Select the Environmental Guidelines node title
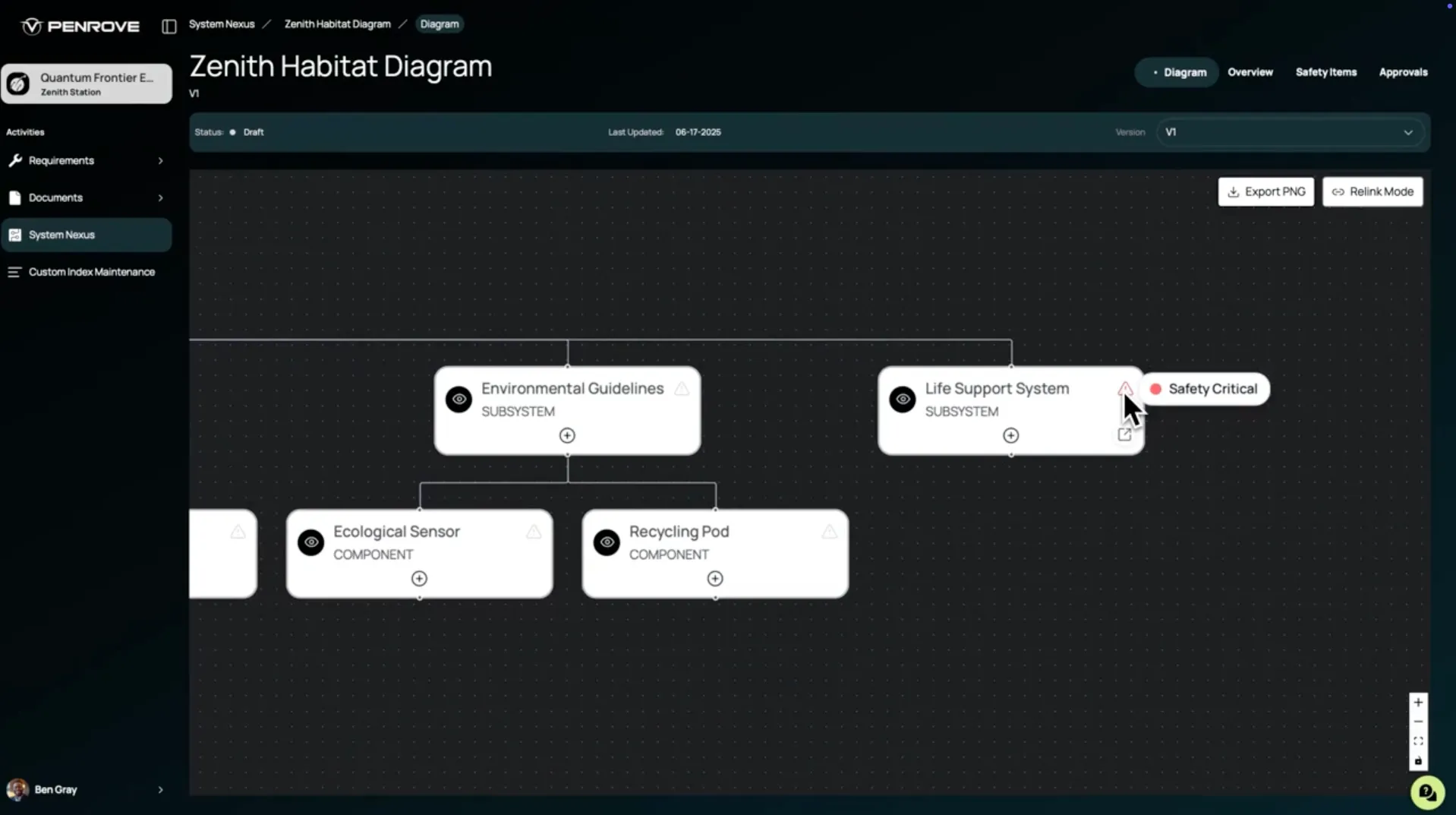The width and height of the screenshot is (1456, 815). (x=572, y=389)
